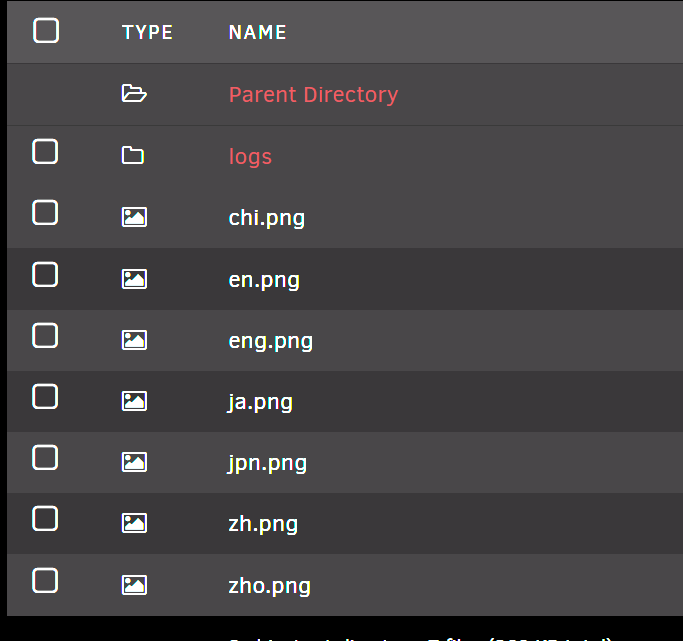Click the open-folder icon for Parent Directory

pyautogui.click(x=133, y=94)
